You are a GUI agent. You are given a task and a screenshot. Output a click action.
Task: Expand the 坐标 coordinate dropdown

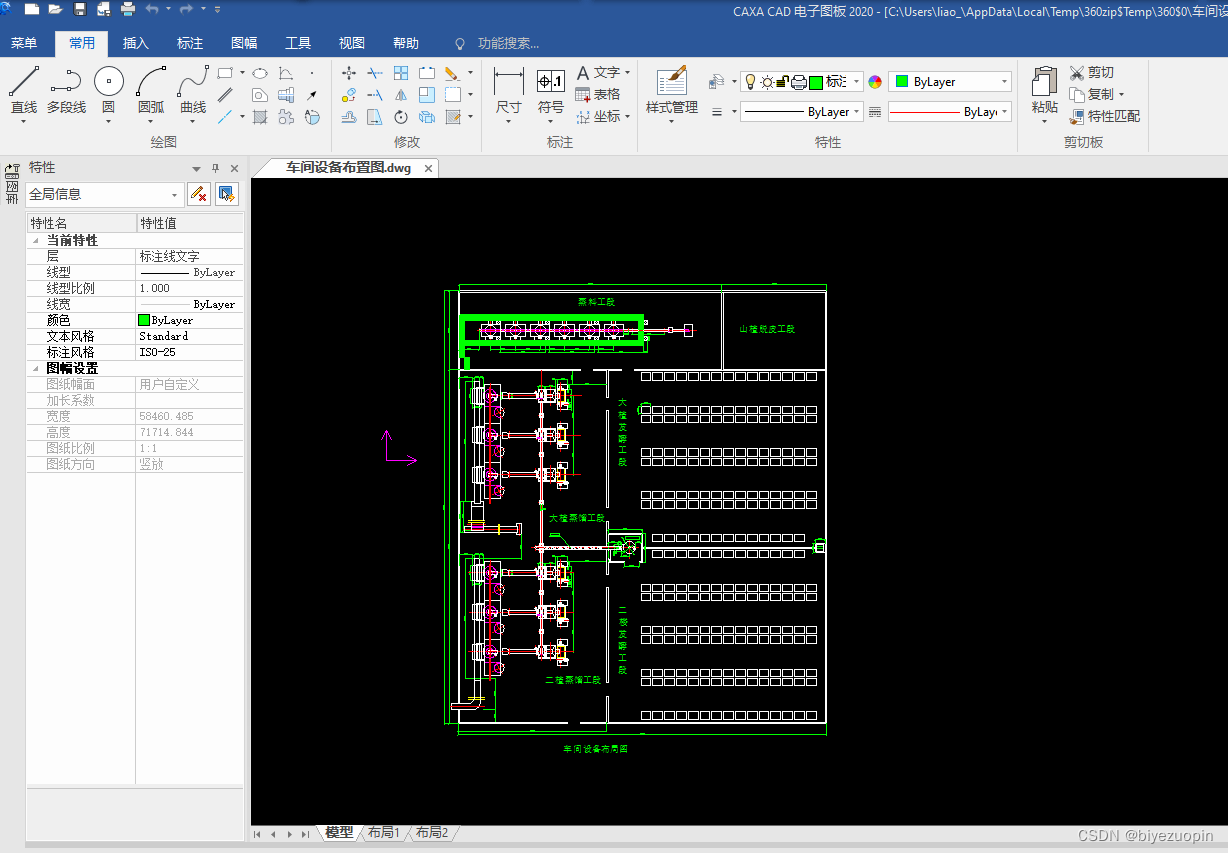628,116
